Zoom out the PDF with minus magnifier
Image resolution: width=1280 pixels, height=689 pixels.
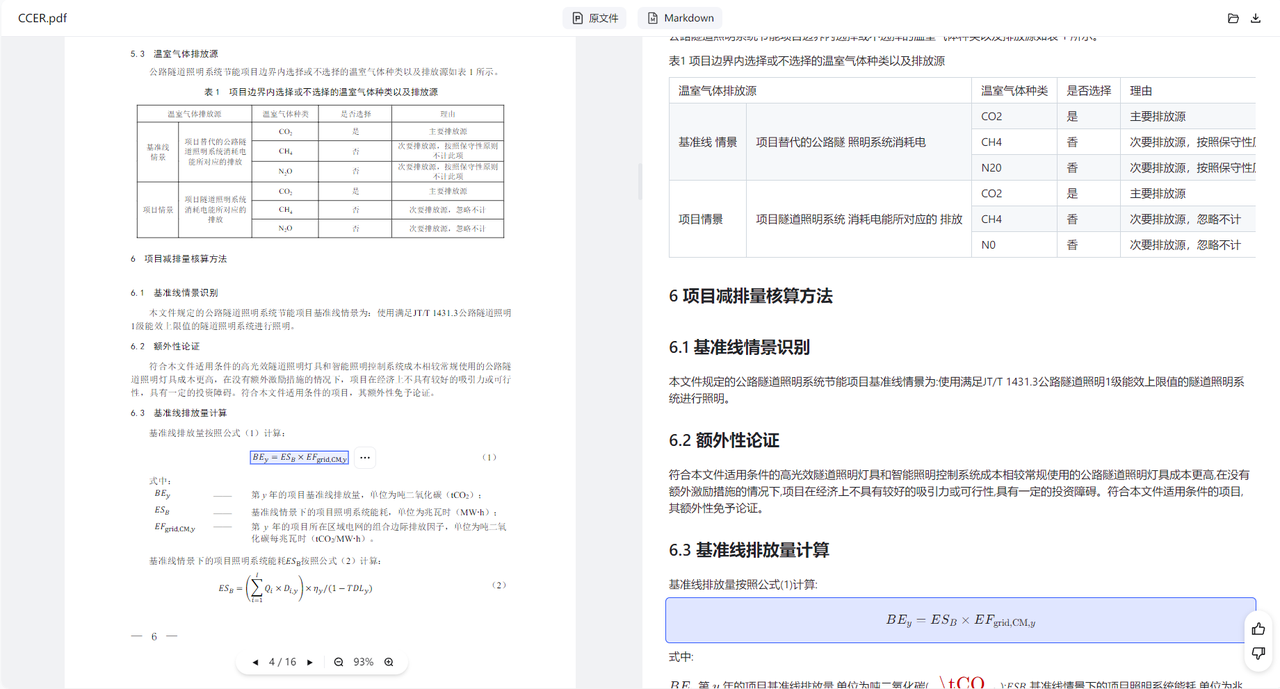tap(339, 662)
